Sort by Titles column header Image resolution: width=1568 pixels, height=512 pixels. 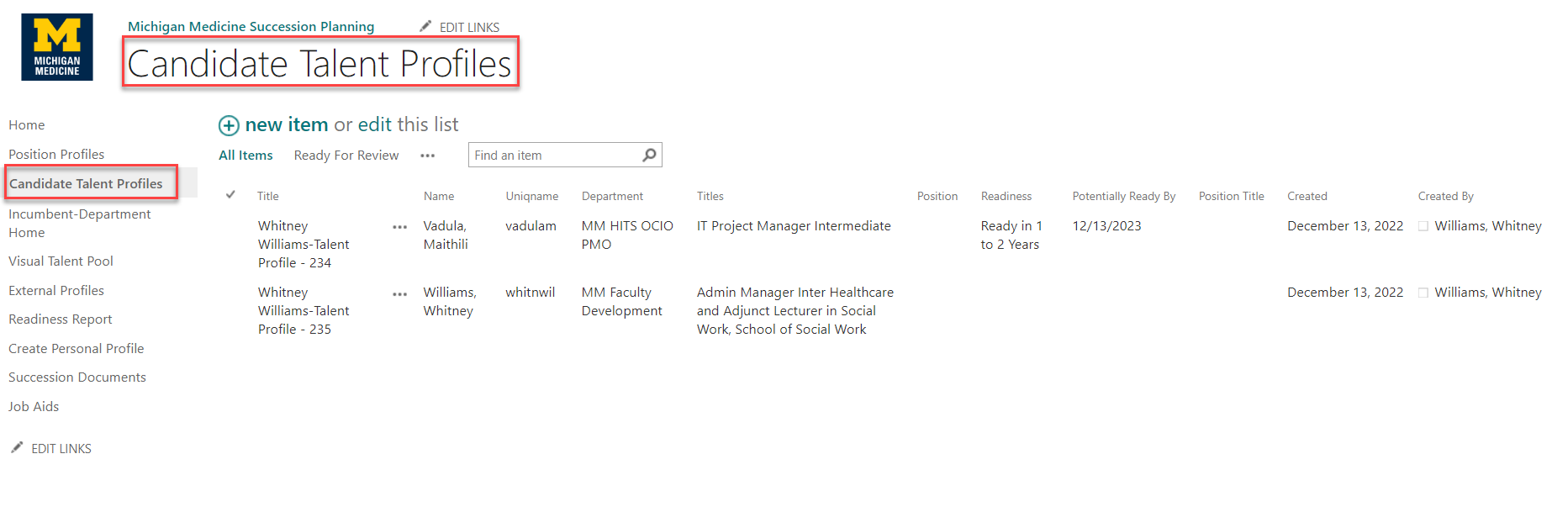(x=710, y=196)
